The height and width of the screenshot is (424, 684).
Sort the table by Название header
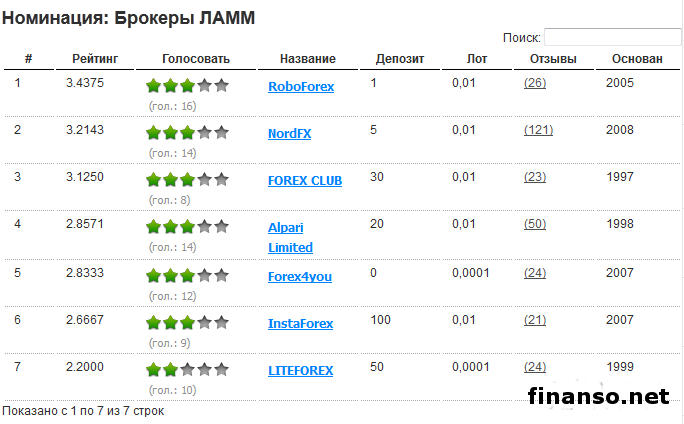point(307,59)
